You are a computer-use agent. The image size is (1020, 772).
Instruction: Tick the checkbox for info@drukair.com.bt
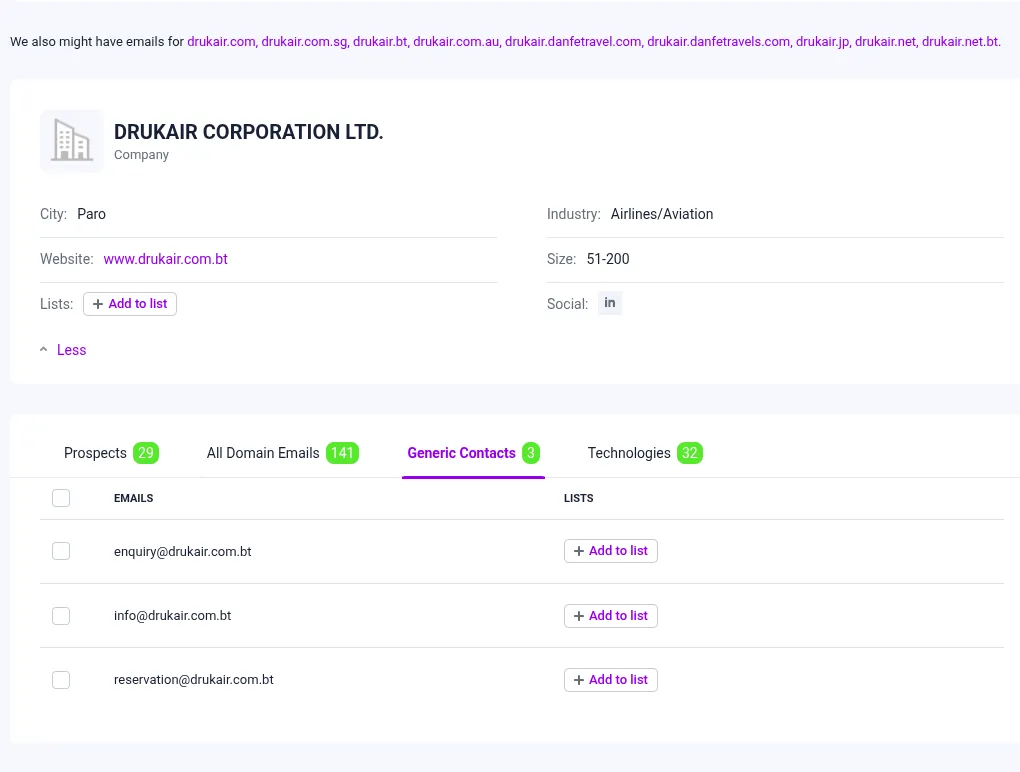[61, 616]
